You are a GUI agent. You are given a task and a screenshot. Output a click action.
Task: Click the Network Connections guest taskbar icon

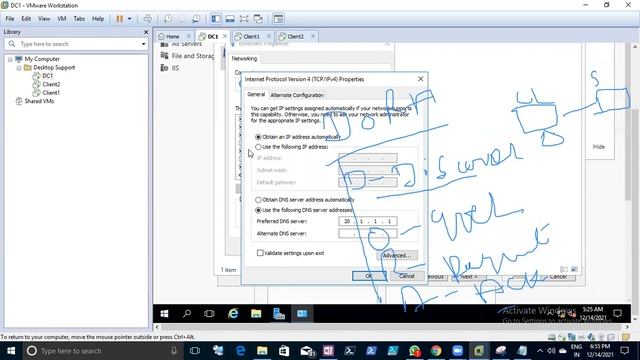pyautogui.click(x=302, y=313)
